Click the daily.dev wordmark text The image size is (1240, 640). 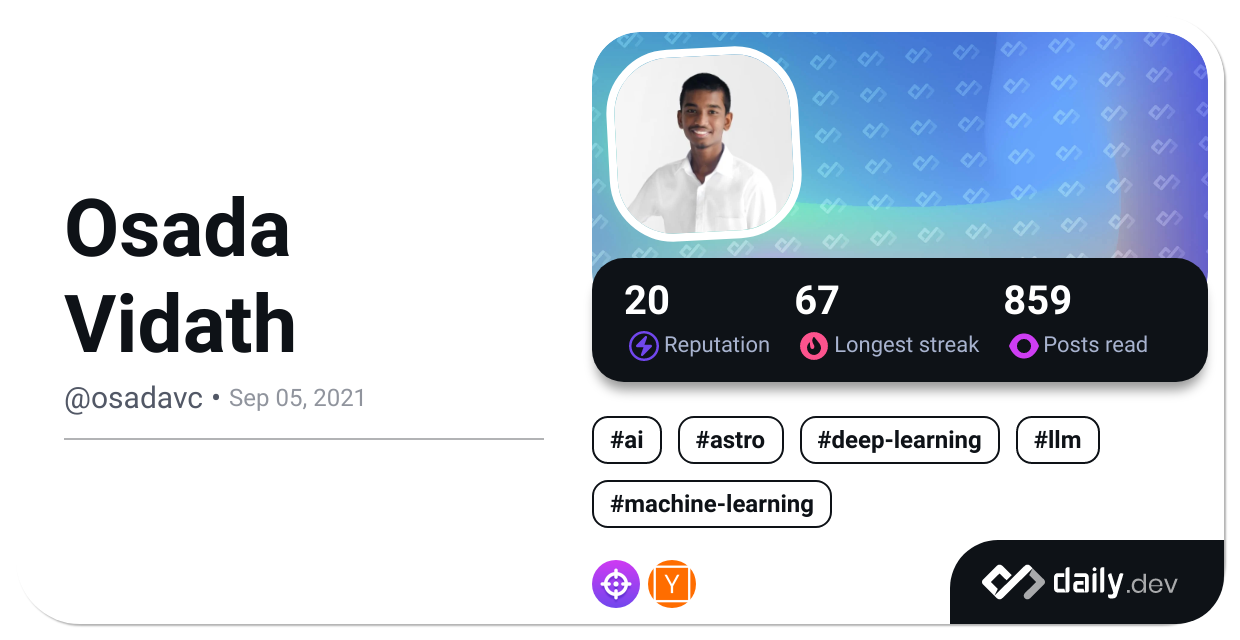point(1115,582)
